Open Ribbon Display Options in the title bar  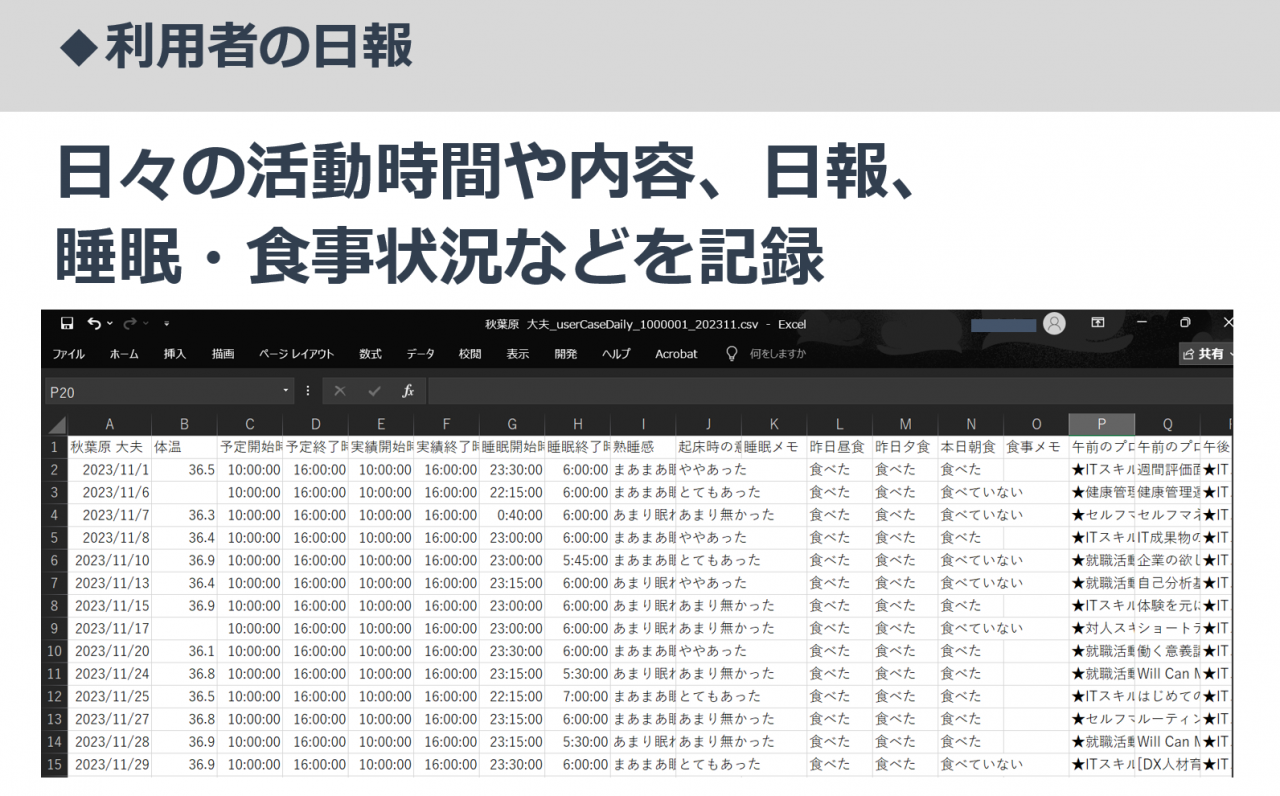click(x=1098, y=323)
